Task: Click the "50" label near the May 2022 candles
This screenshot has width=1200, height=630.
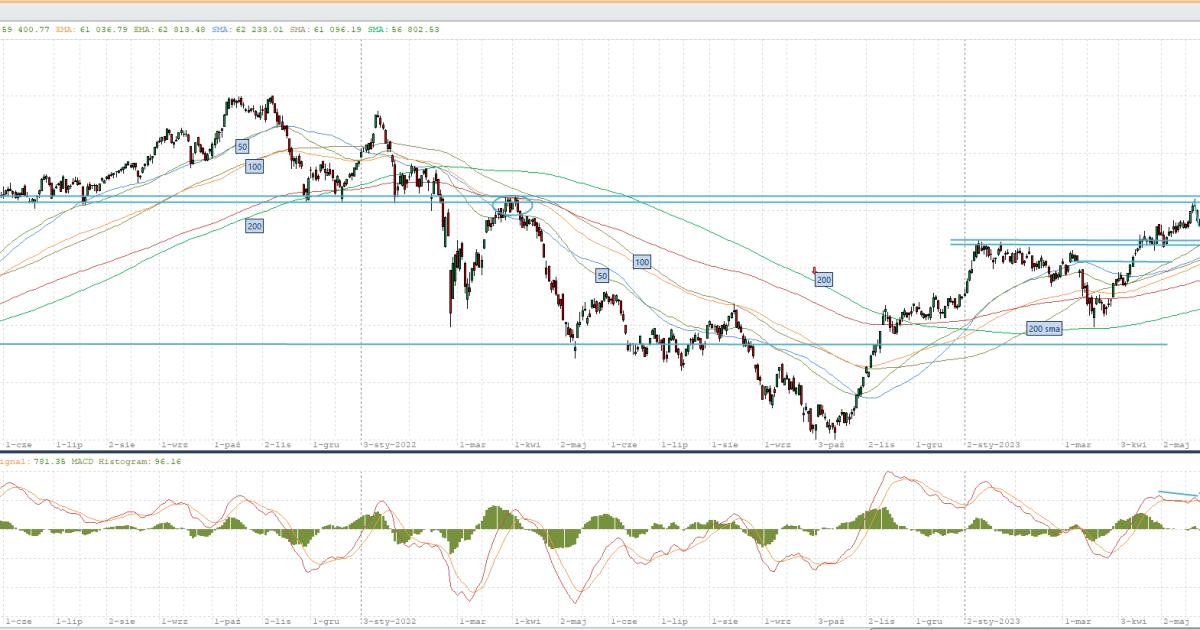Action: 602,275
